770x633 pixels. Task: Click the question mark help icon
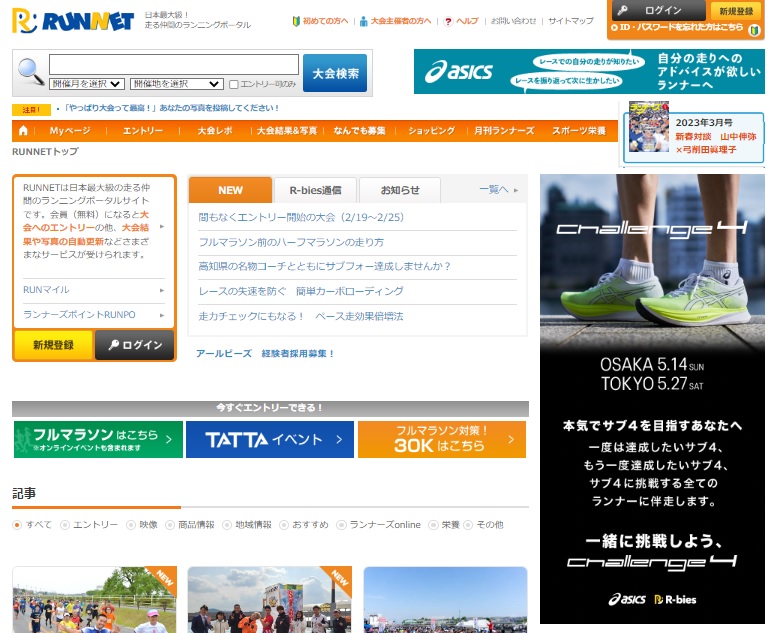click(448, 21)
